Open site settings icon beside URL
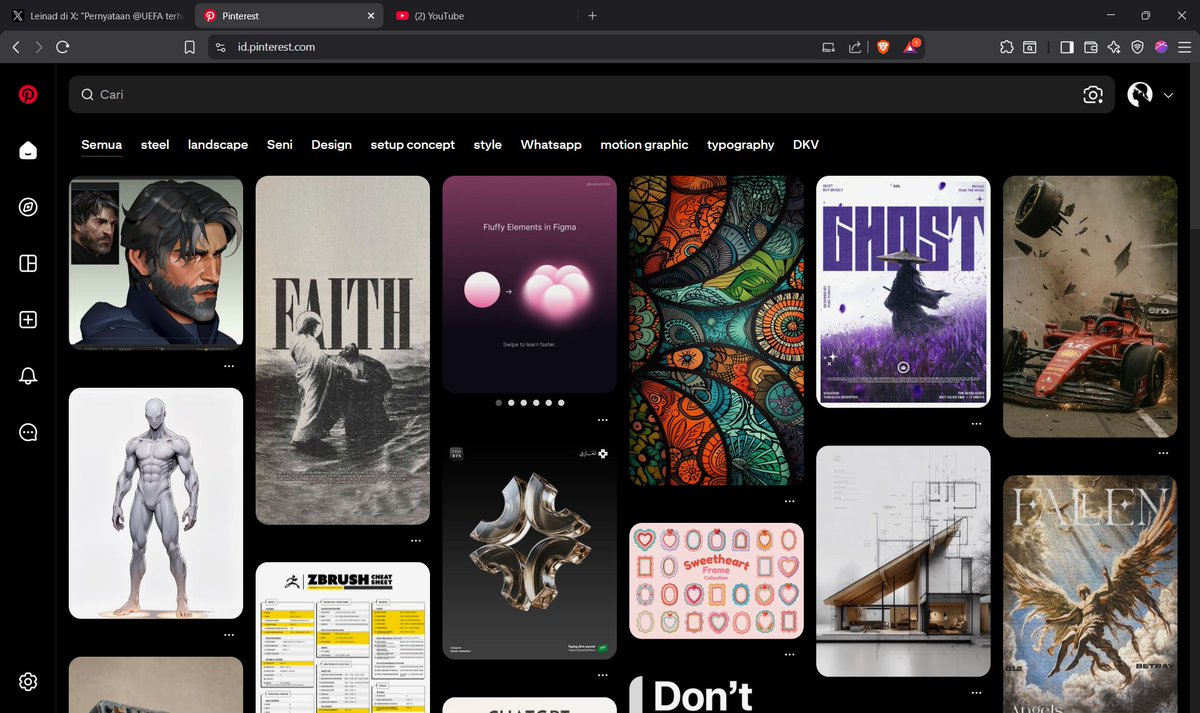The image size is (1200, 713). point(221,47)
